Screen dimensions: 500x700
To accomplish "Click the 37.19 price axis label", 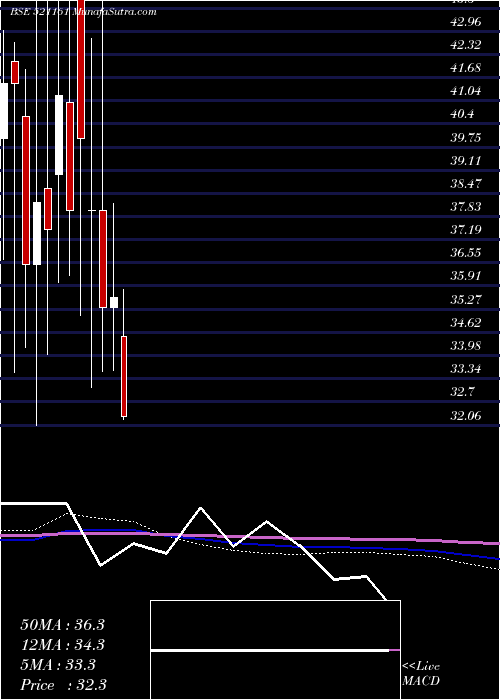I will click(466, 230).
